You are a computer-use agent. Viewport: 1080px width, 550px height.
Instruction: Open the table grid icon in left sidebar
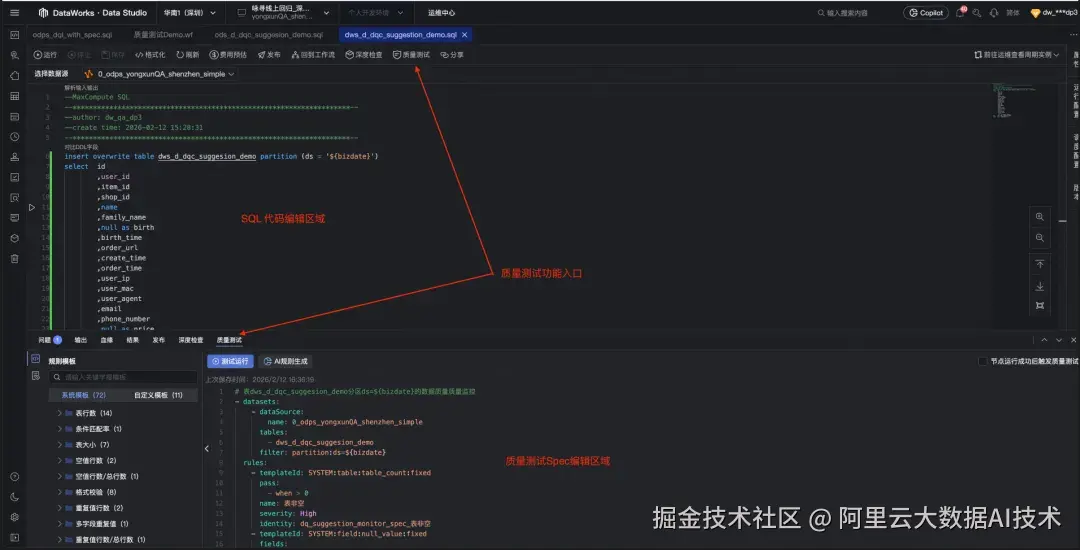point(14,96)
